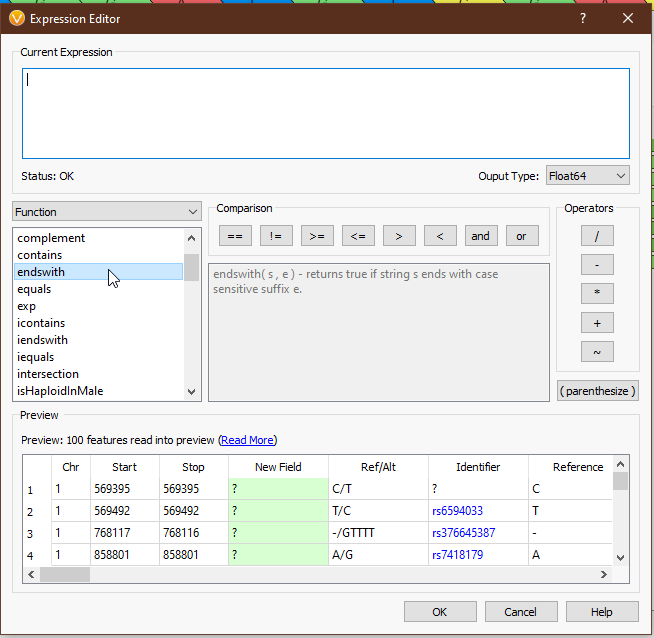This screenshot has width=654, height=638.
Task: Click the Cancel button
Action: click(521, 612)
